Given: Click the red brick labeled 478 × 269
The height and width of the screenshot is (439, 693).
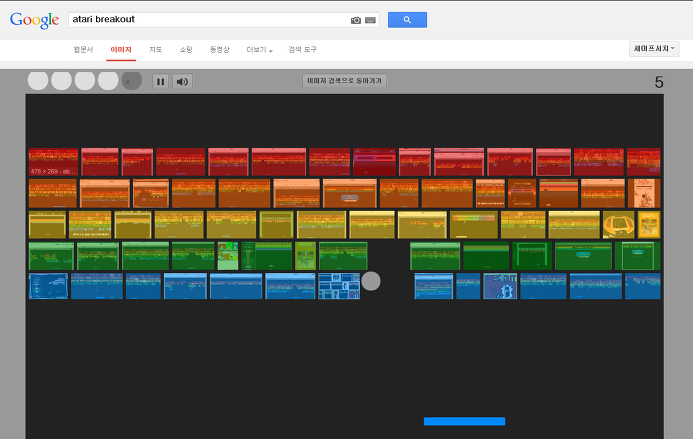Looking at the screenshot, I should click(x=53, y=162).
